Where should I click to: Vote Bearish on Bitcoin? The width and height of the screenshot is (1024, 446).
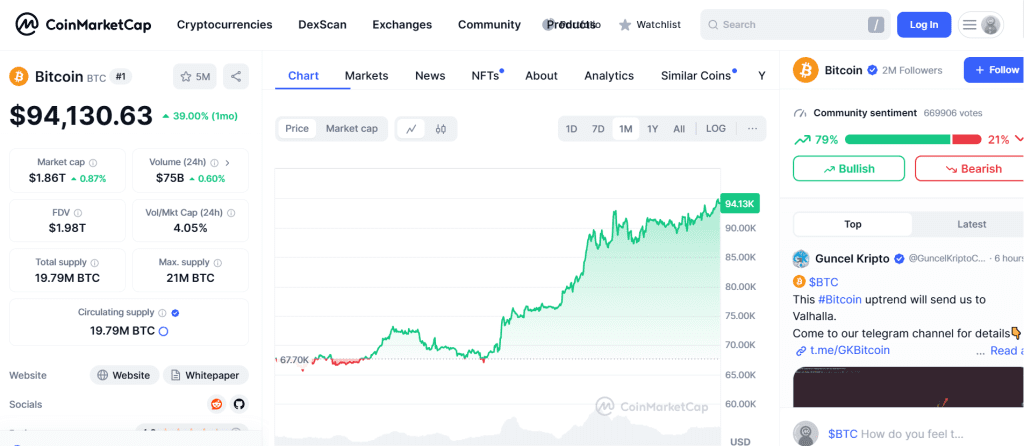(x=969, y=168)
